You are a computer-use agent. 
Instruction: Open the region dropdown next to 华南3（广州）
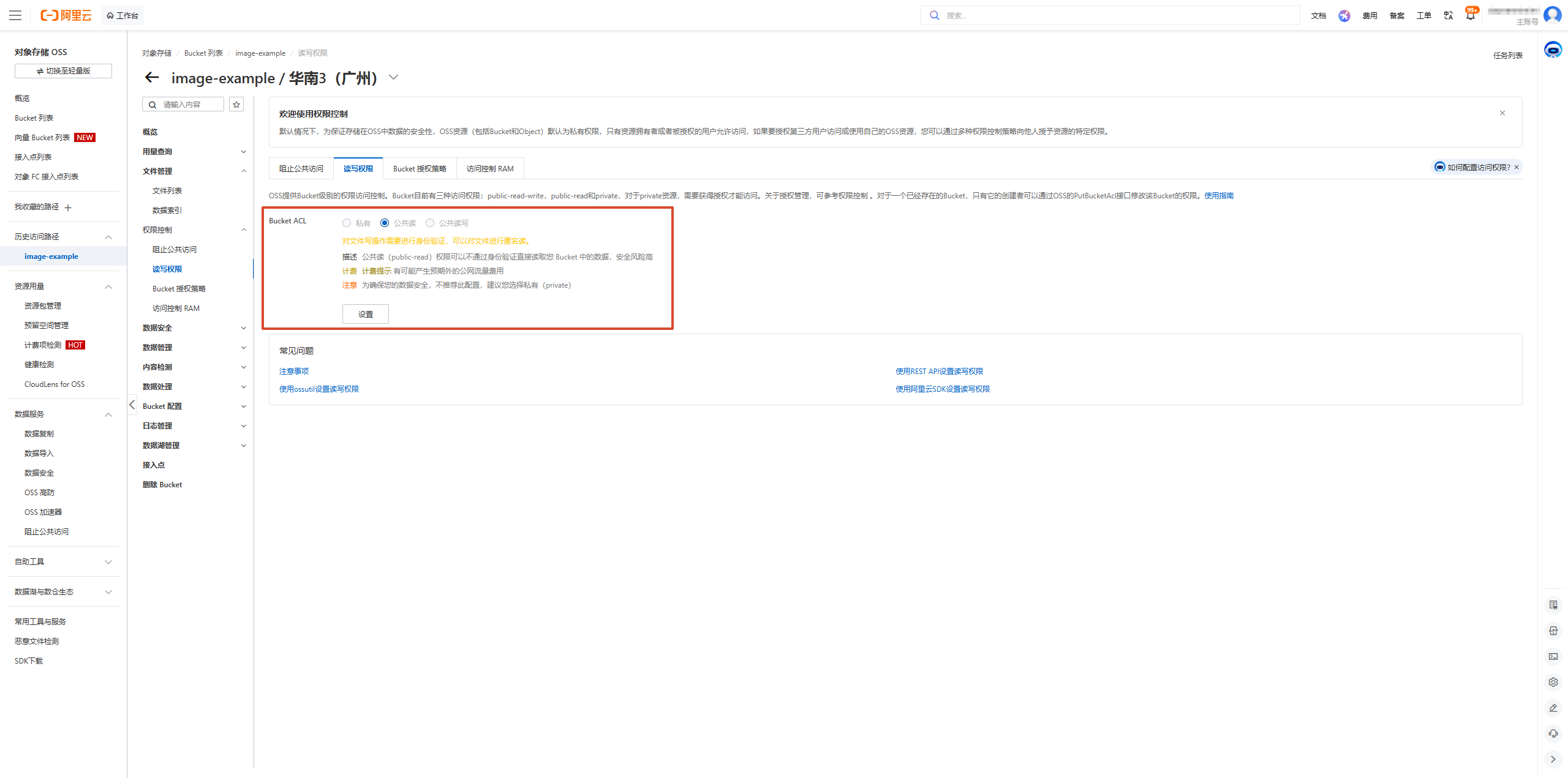pyautogui.click(x=394, y=78)
